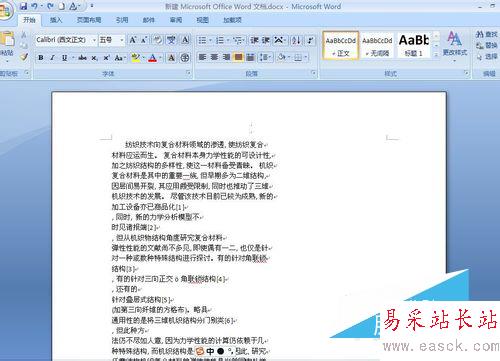This screenshot has height=361, width=500.
Task: Click the Undo icon in quick access toolbar
Action: pyautogui.click(x=34, y=6)
